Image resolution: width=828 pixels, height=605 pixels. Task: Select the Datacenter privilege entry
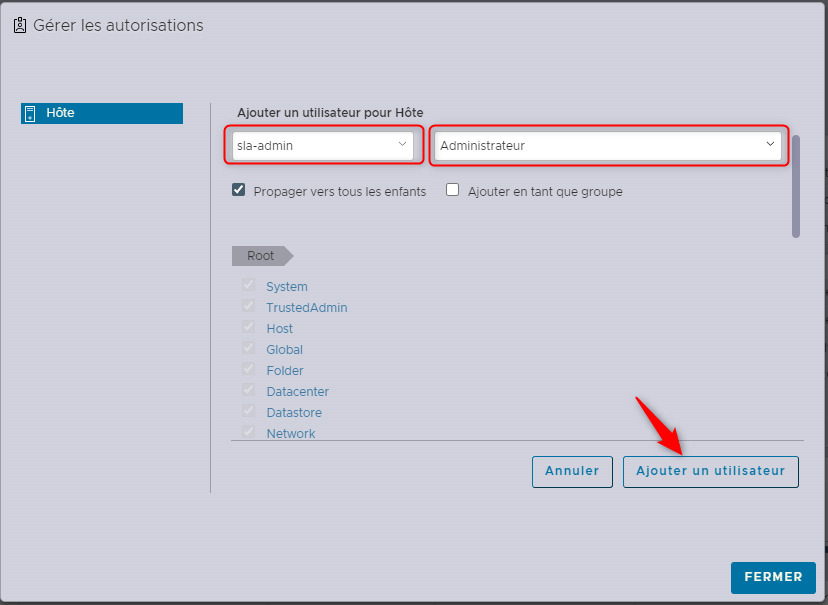point(297,392)
